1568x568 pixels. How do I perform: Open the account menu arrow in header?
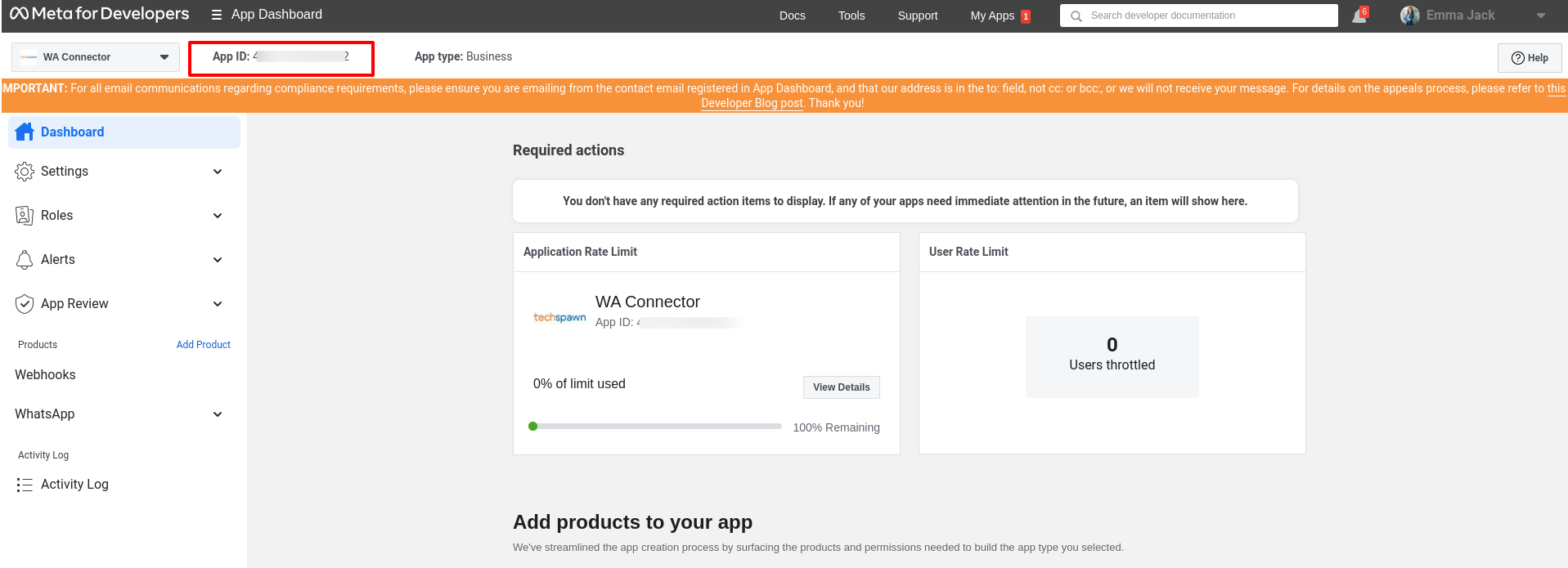(x=1541, y=16)
